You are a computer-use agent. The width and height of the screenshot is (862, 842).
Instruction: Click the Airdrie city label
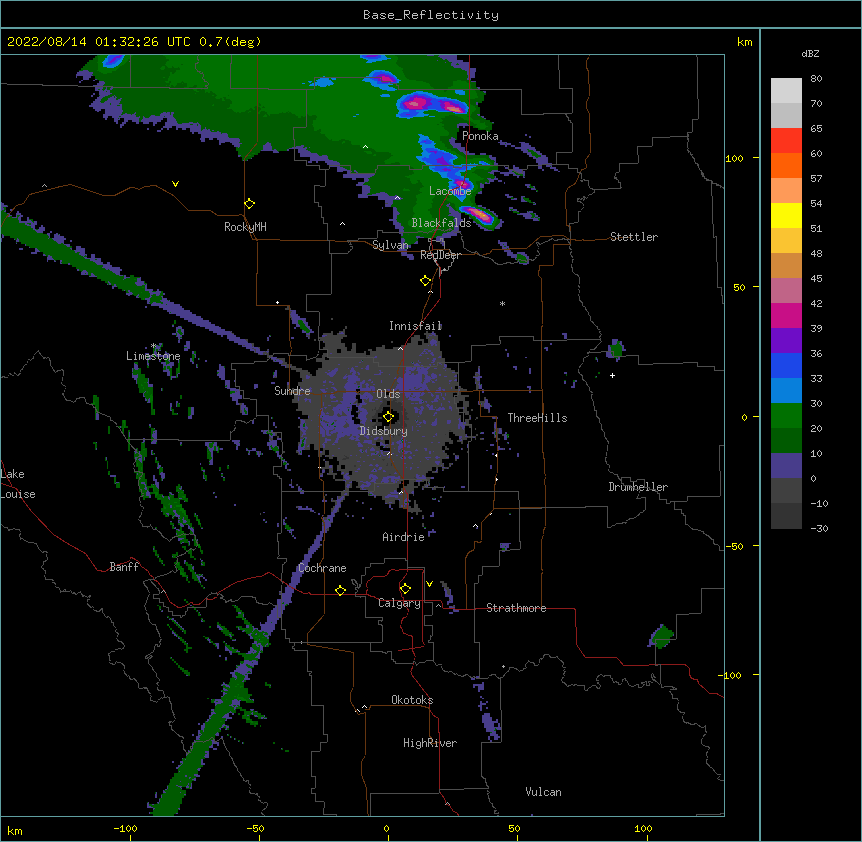(x=404, y=537)
